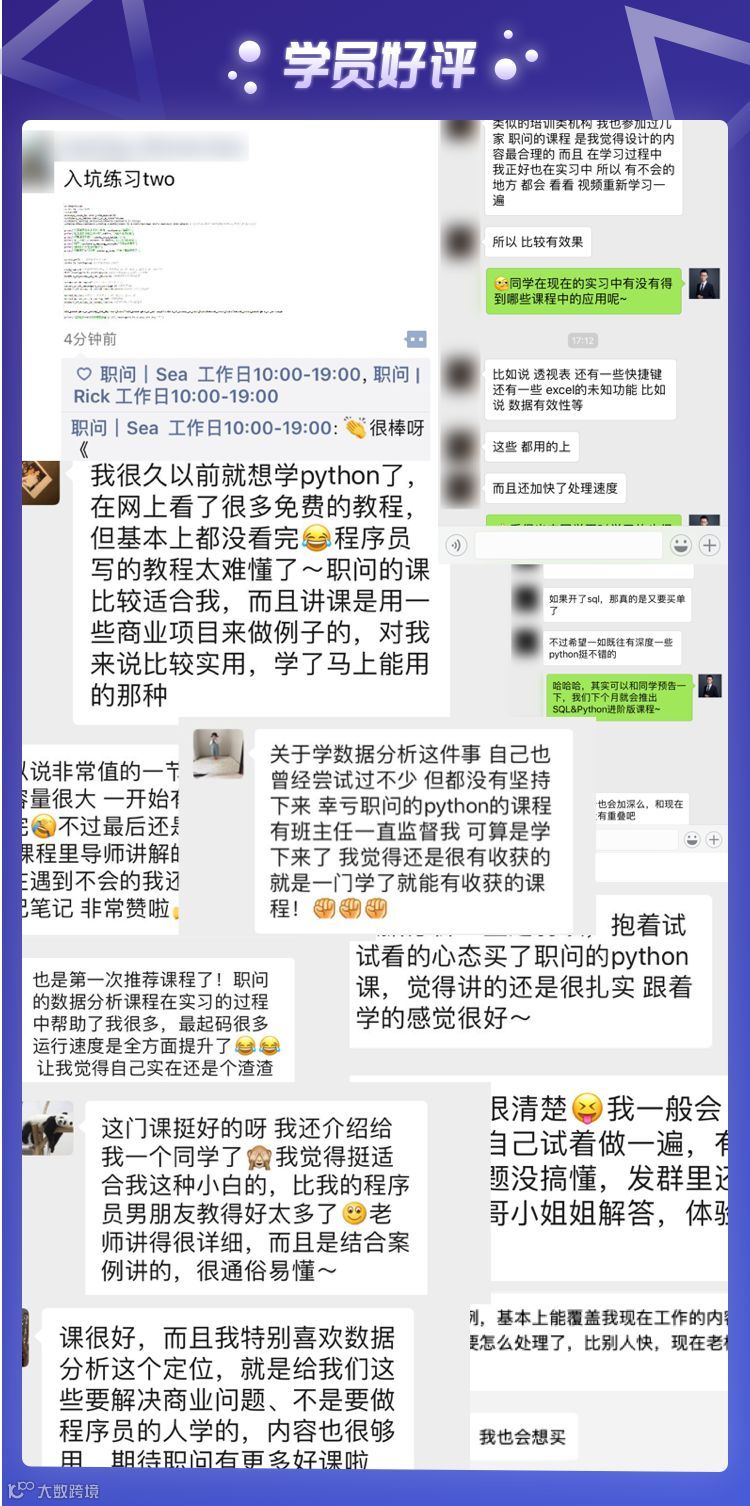
Task: Tap the Moments comment button beside 4分钟前
Action: 415,339
